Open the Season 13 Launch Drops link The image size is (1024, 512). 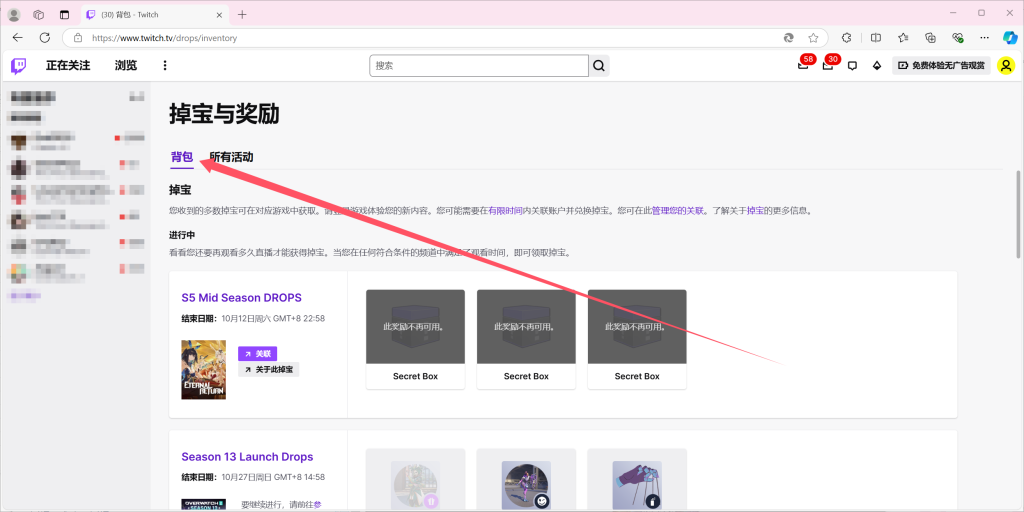click(248, 456)
